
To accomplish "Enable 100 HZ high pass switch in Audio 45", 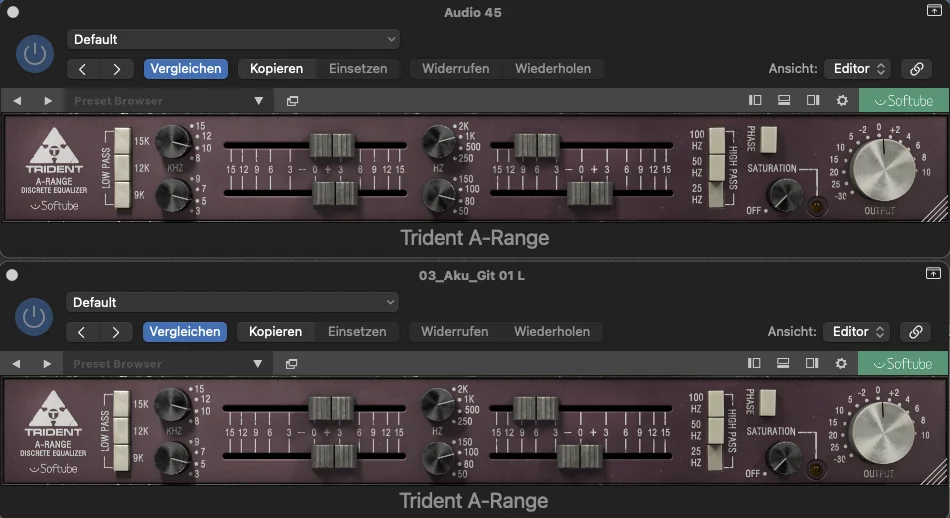I will tap(717, 141).
